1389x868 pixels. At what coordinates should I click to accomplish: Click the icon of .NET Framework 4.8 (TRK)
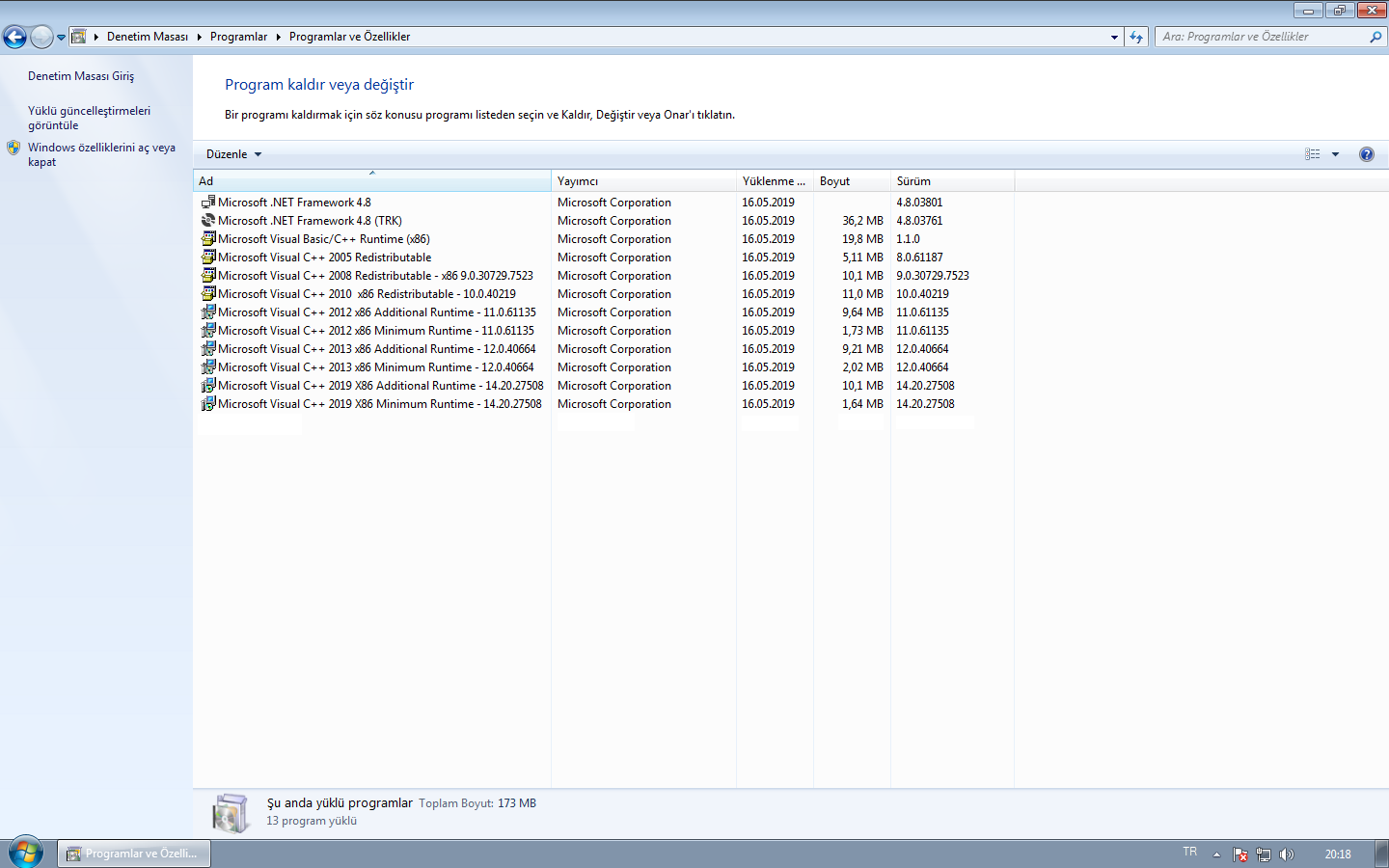(208, 221)
